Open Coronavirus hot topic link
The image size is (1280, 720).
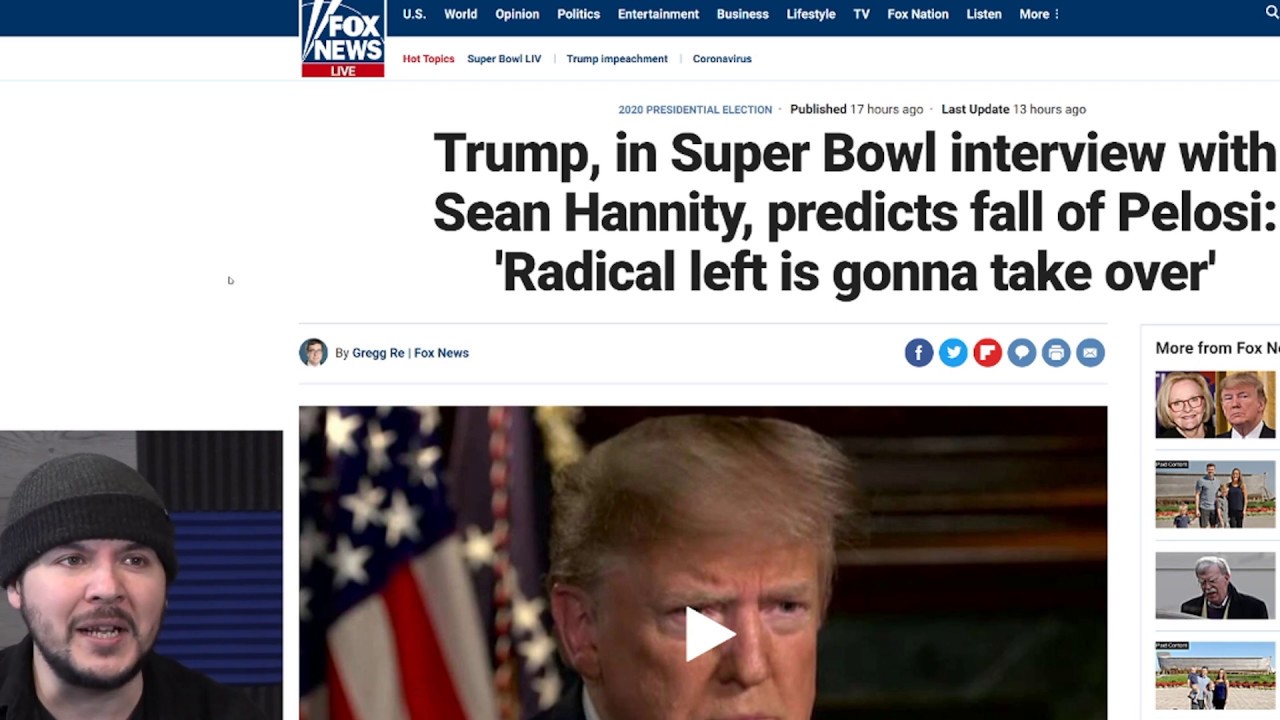pyautogui.click(x=722, y=59)
